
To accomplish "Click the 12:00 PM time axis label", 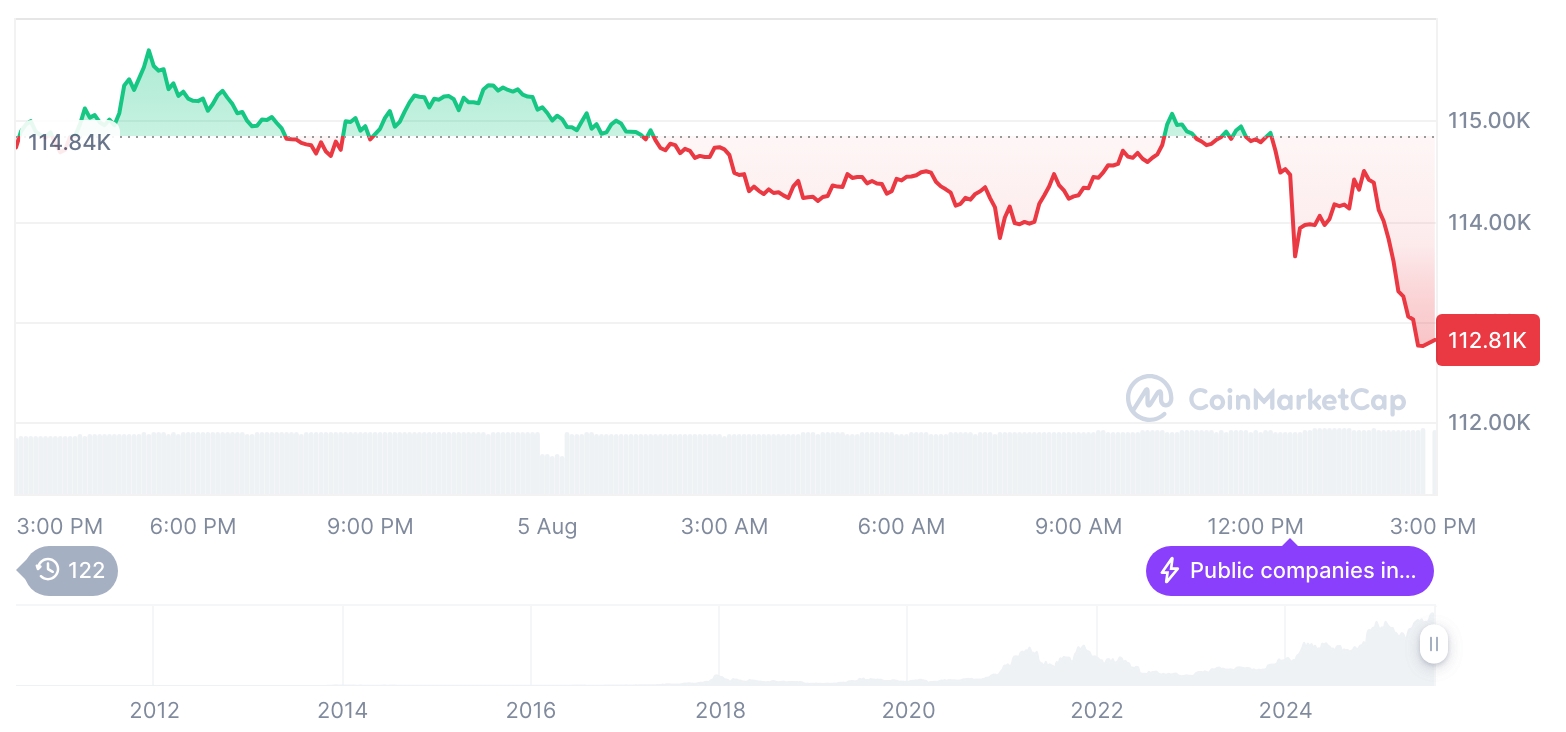I will [1254, 526].
